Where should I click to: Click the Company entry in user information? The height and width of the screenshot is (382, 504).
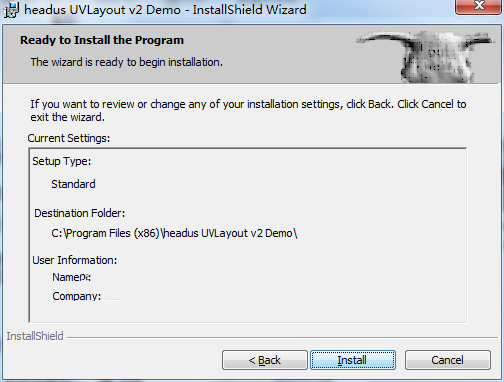77,296
